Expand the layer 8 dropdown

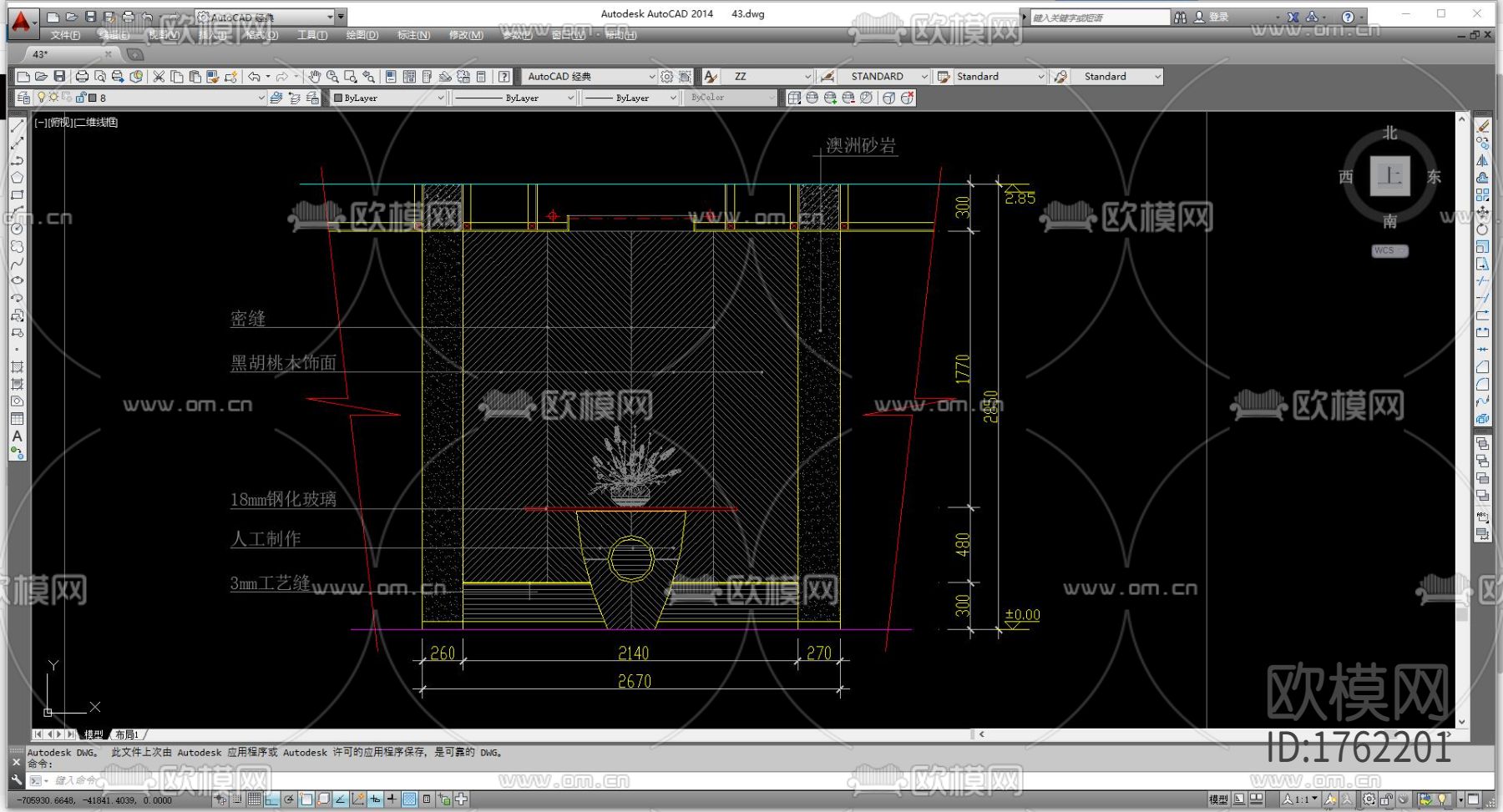click(261, 98)
